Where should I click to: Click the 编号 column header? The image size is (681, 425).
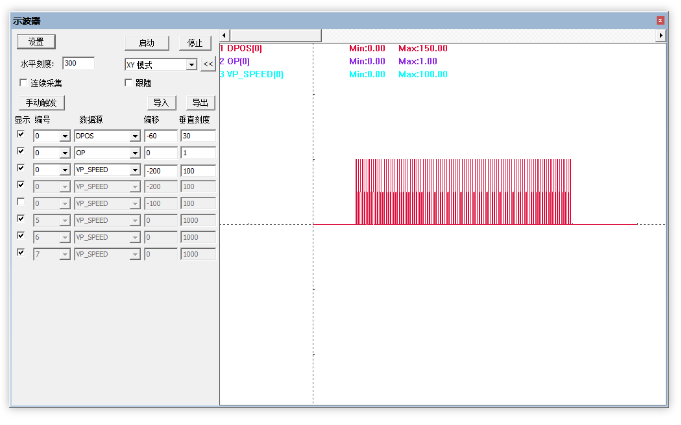pos(42,120)
